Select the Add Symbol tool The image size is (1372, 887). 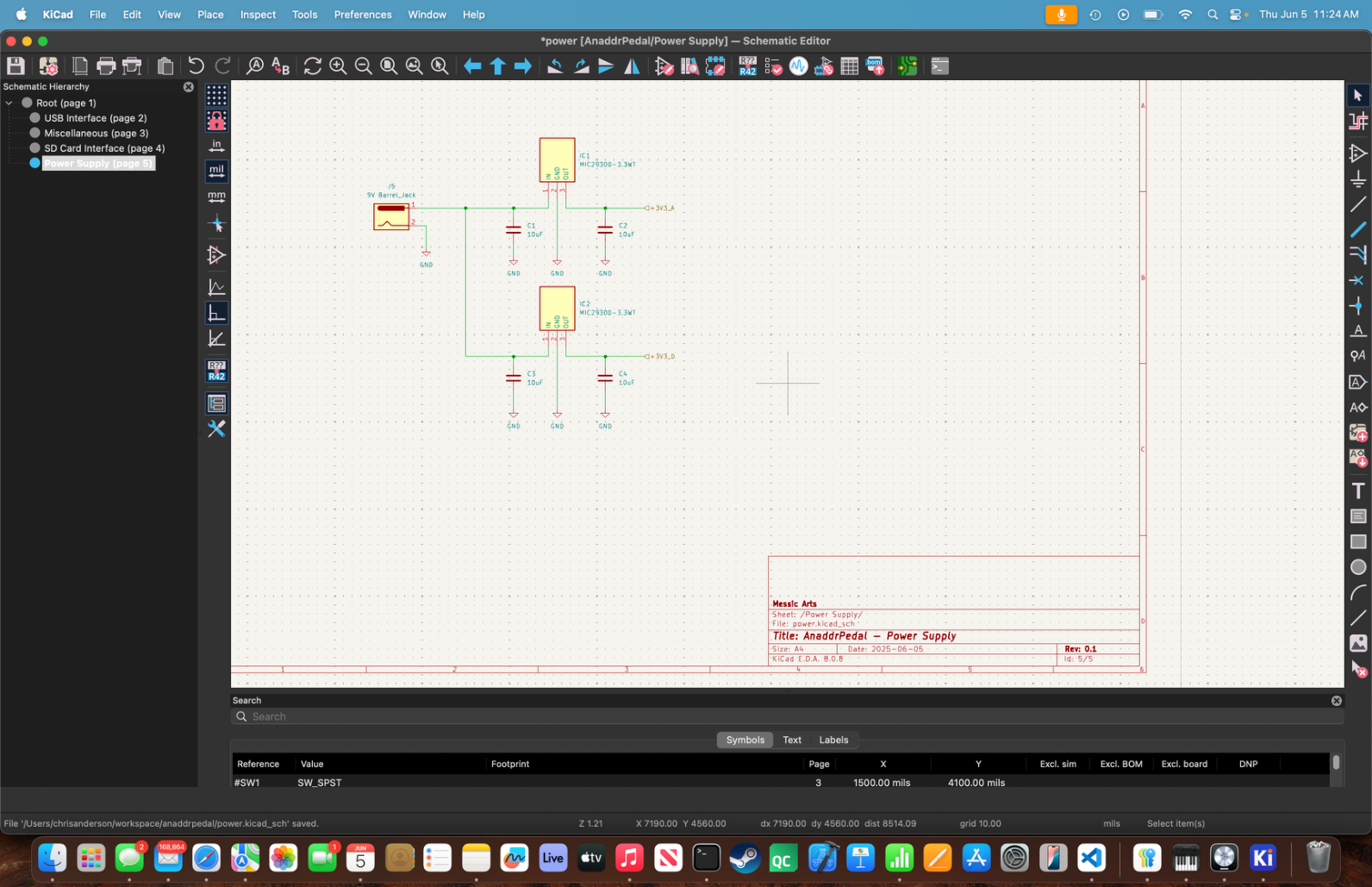[x=1358, y=153]
